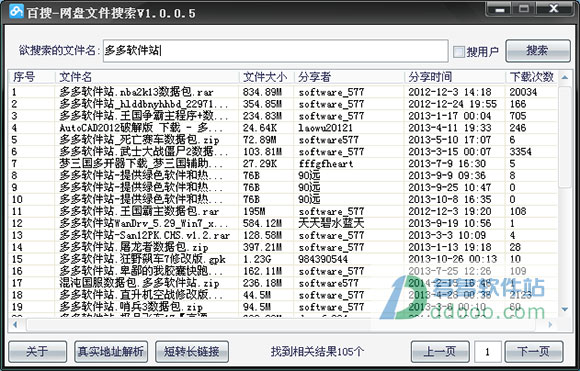Select file 多多软件站_hlddbnyhhbd_22971...
This screenshot has width=580, height=371.
click(x=144, y=104)
